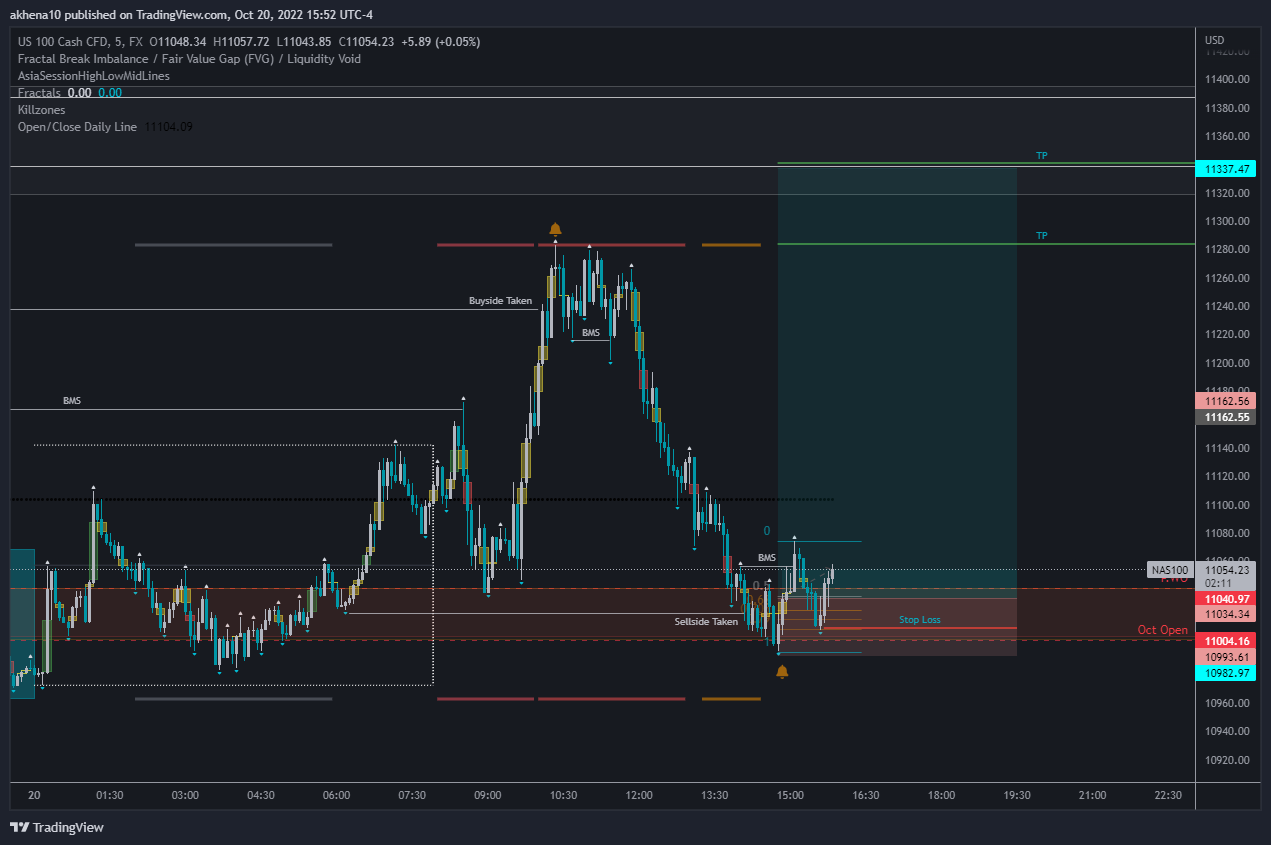1271x845 pixels.
Task: Click the 11400.00 price axis label
Action: pos(1227,79)
